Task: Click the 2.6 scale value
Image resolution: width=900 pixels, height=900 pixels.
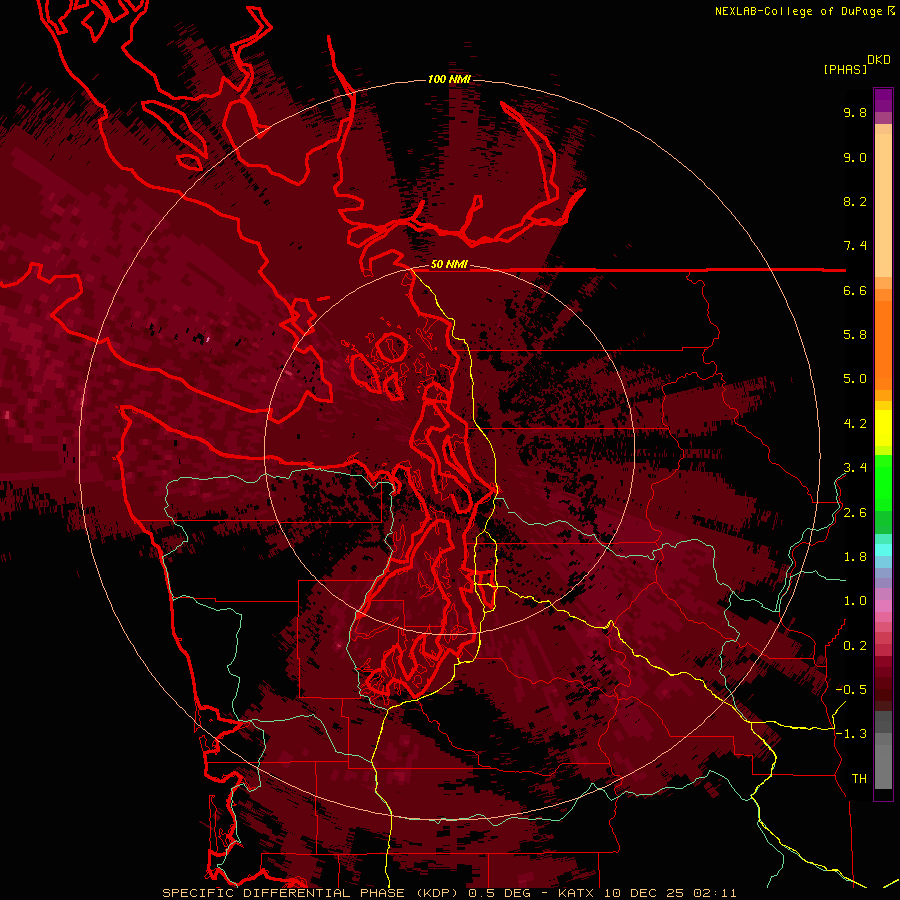Action: coord(855,513)
